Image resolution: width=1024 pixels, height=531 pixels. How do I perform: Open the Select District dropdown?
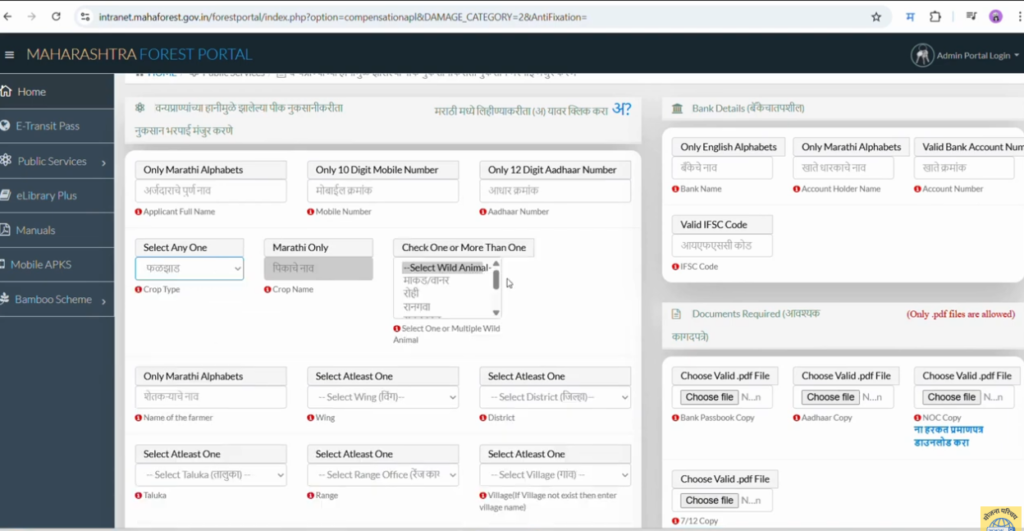[555, 397]
